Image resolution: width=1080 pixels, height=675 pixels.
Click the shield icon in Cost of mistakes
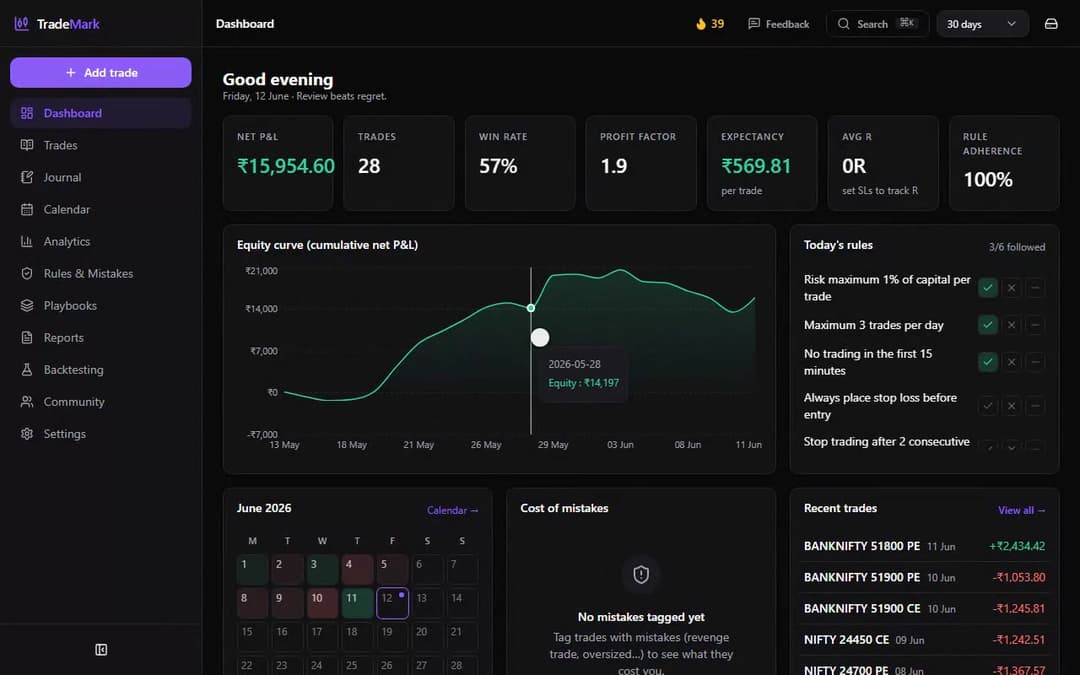[x=641, y=574]
